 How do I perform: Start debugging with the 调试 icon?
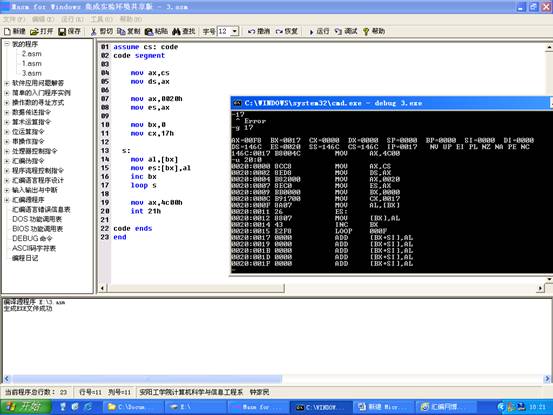click(x=346, y=31)
